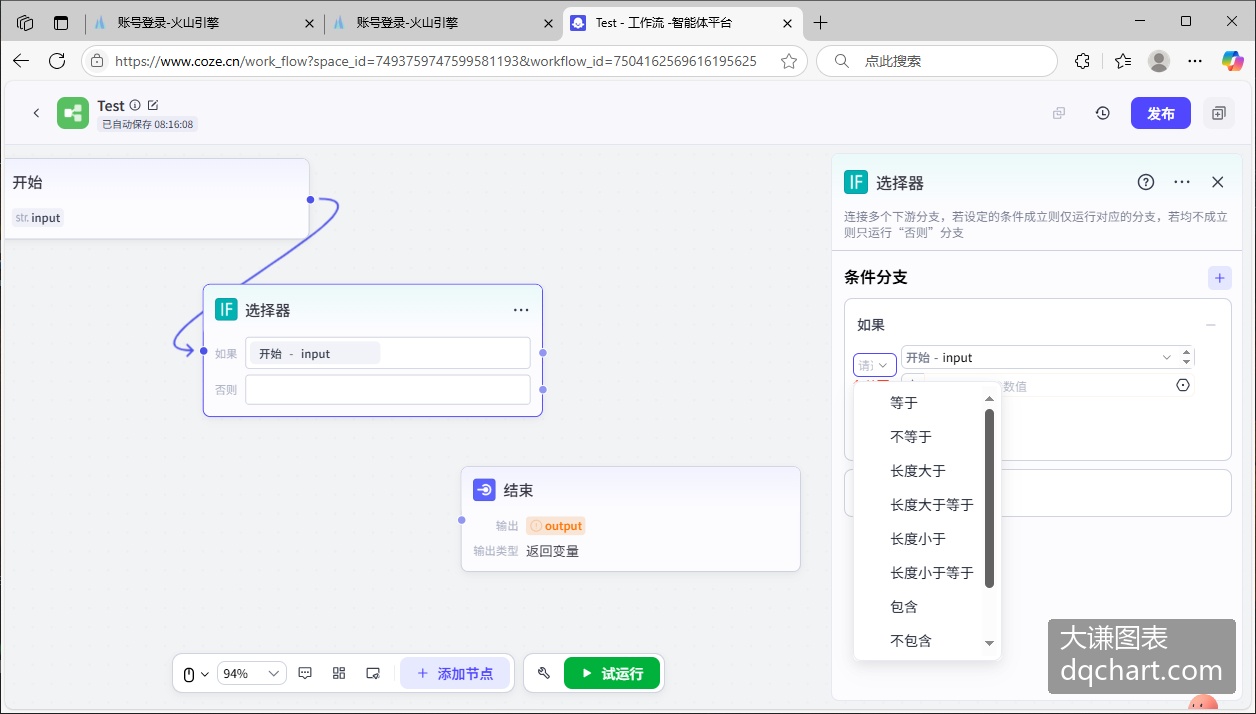
Task: Choose 长度小于 from the operator list
Action: [918, 539]
